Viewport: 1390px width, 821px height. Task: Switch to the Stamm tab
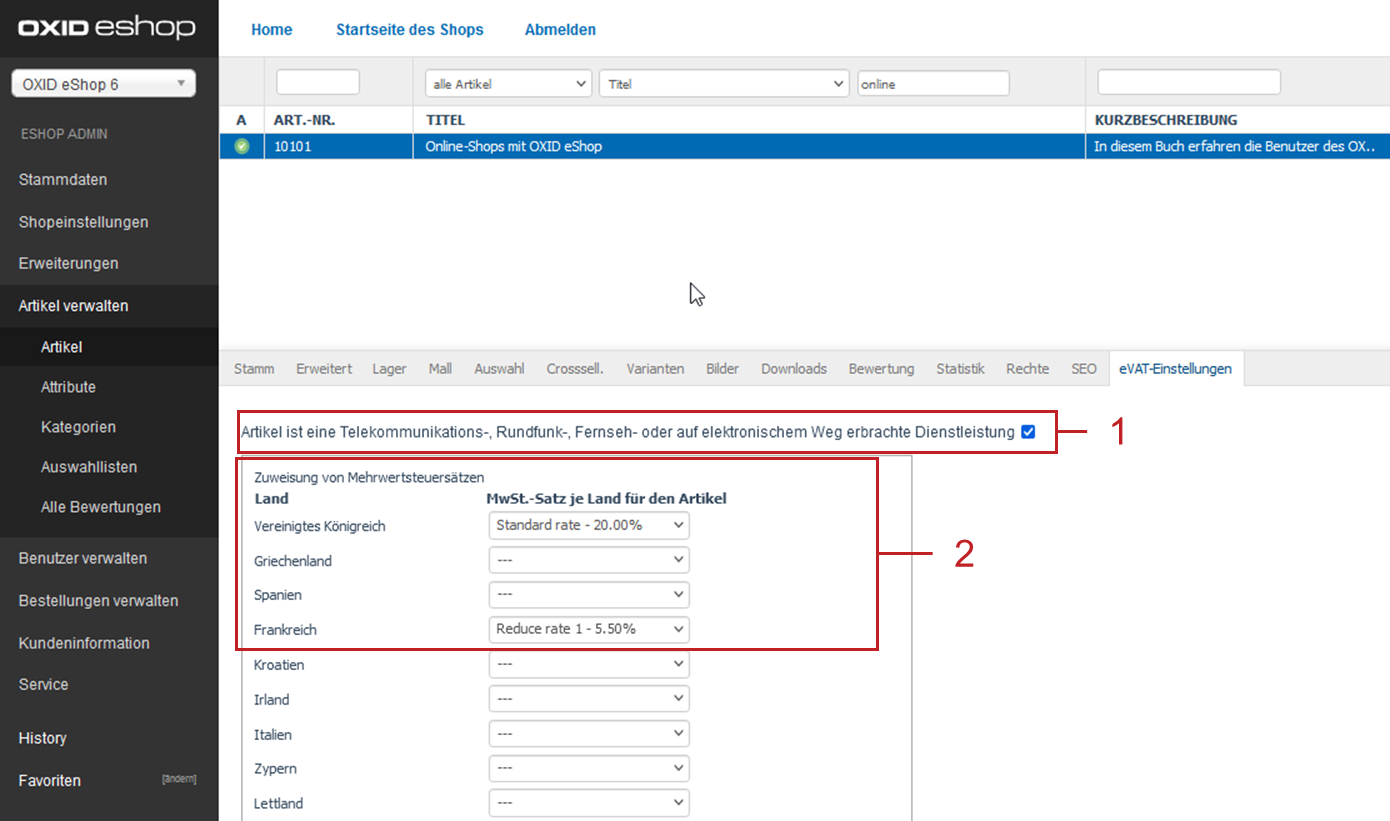(x=254, y=369)
